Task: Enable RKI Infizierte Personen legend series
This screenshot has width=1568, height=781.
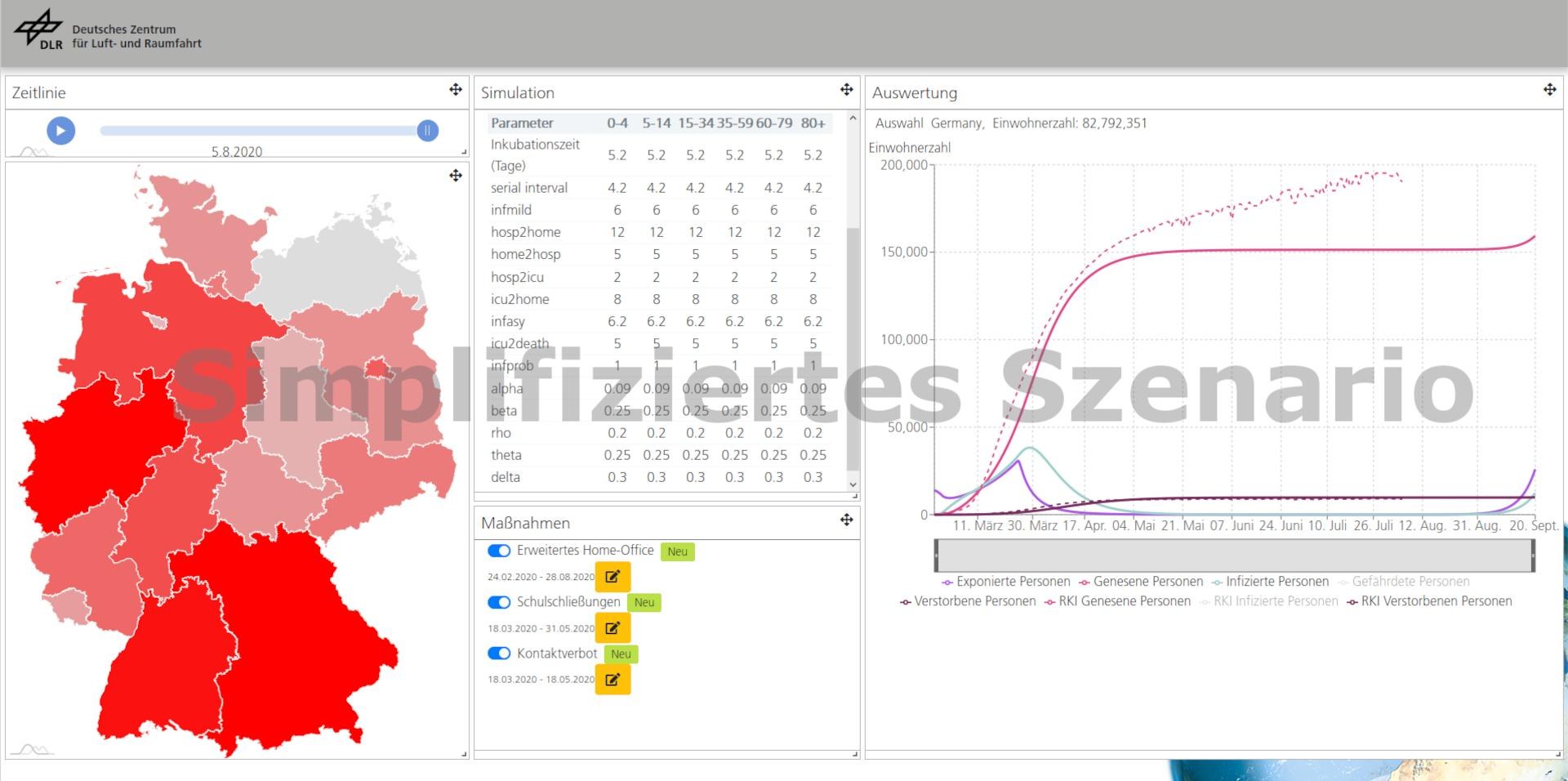Action: click(x=1269, y=601)
